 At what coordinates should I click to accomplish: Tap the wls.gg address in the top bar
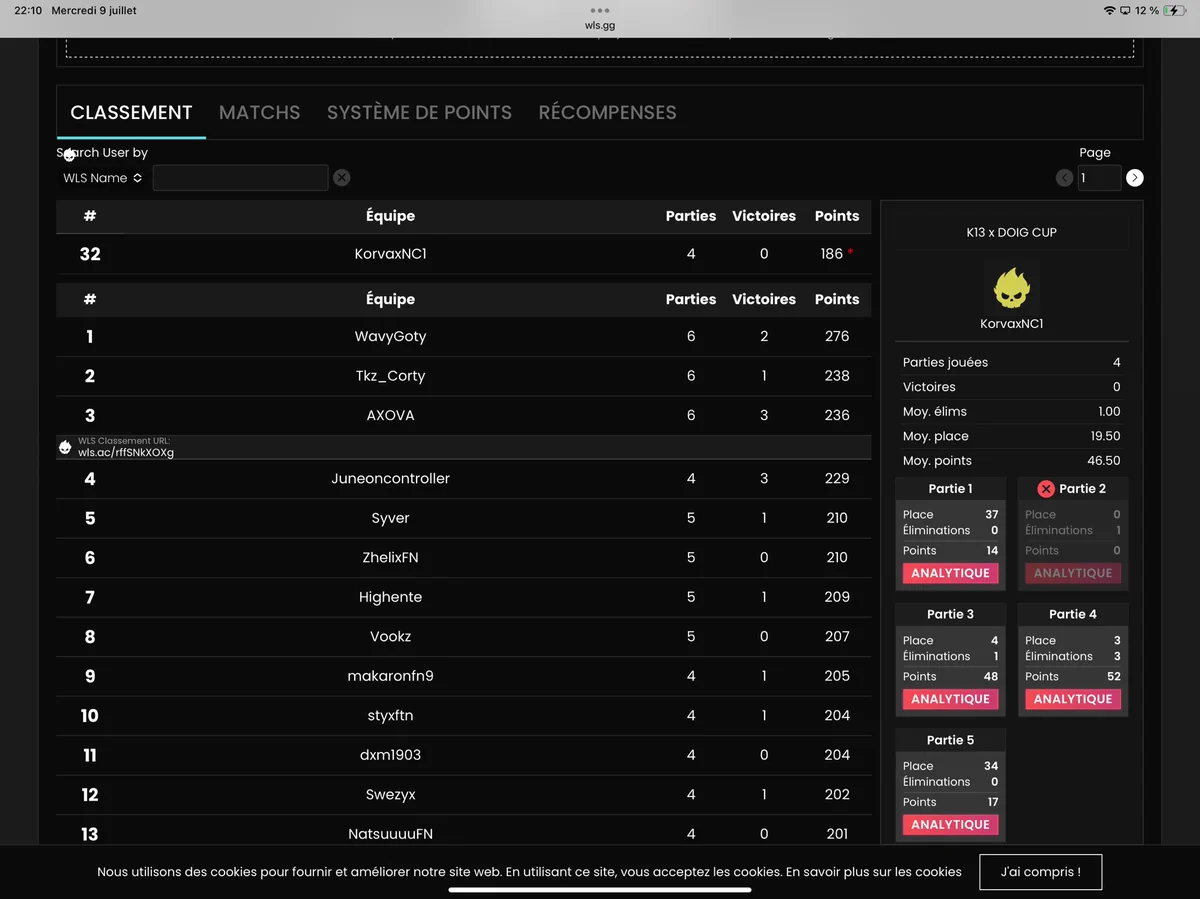[x=600, y=26]
